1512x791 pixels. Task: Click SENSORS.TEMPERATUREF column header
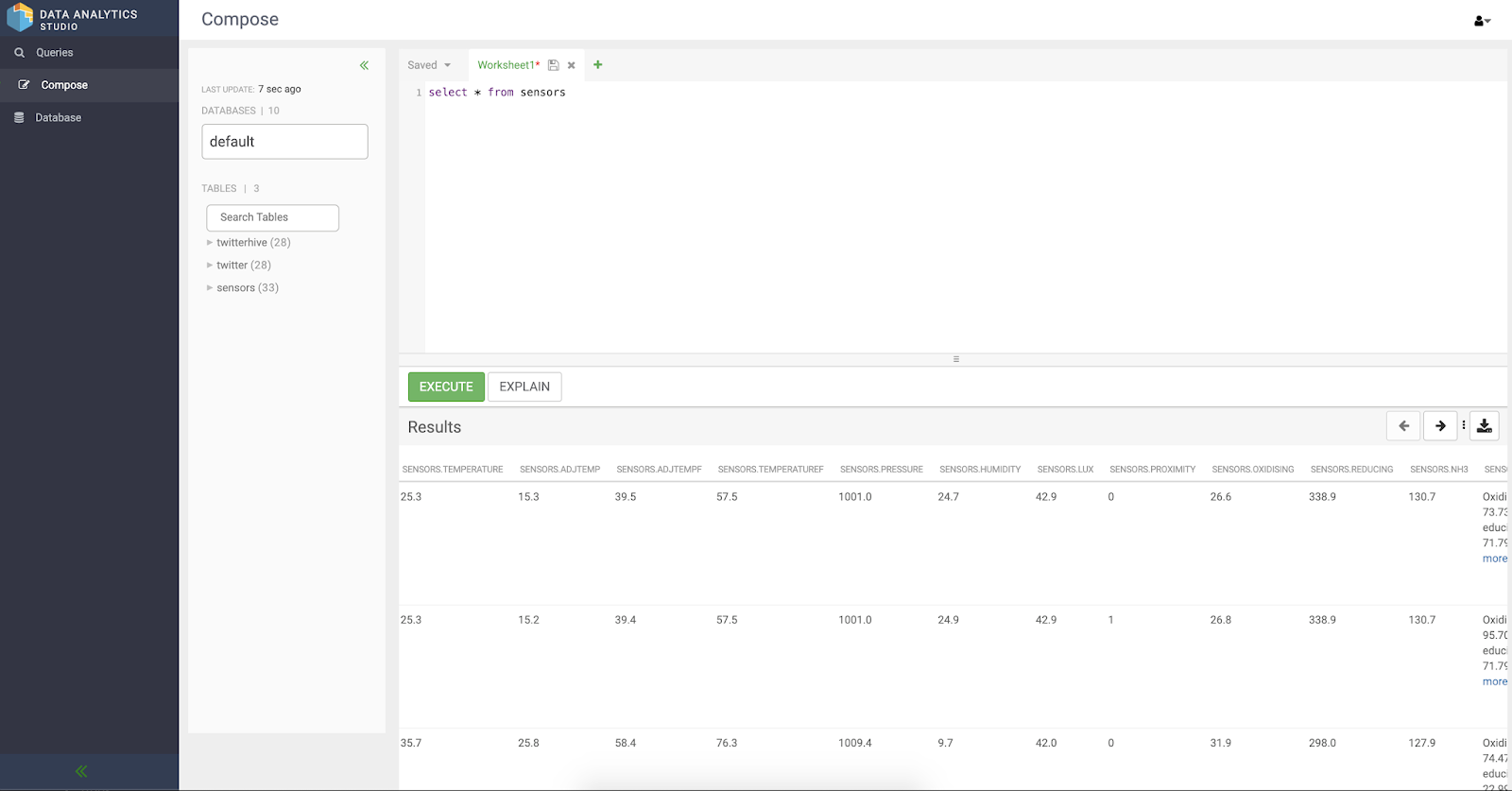coord(770,470)
